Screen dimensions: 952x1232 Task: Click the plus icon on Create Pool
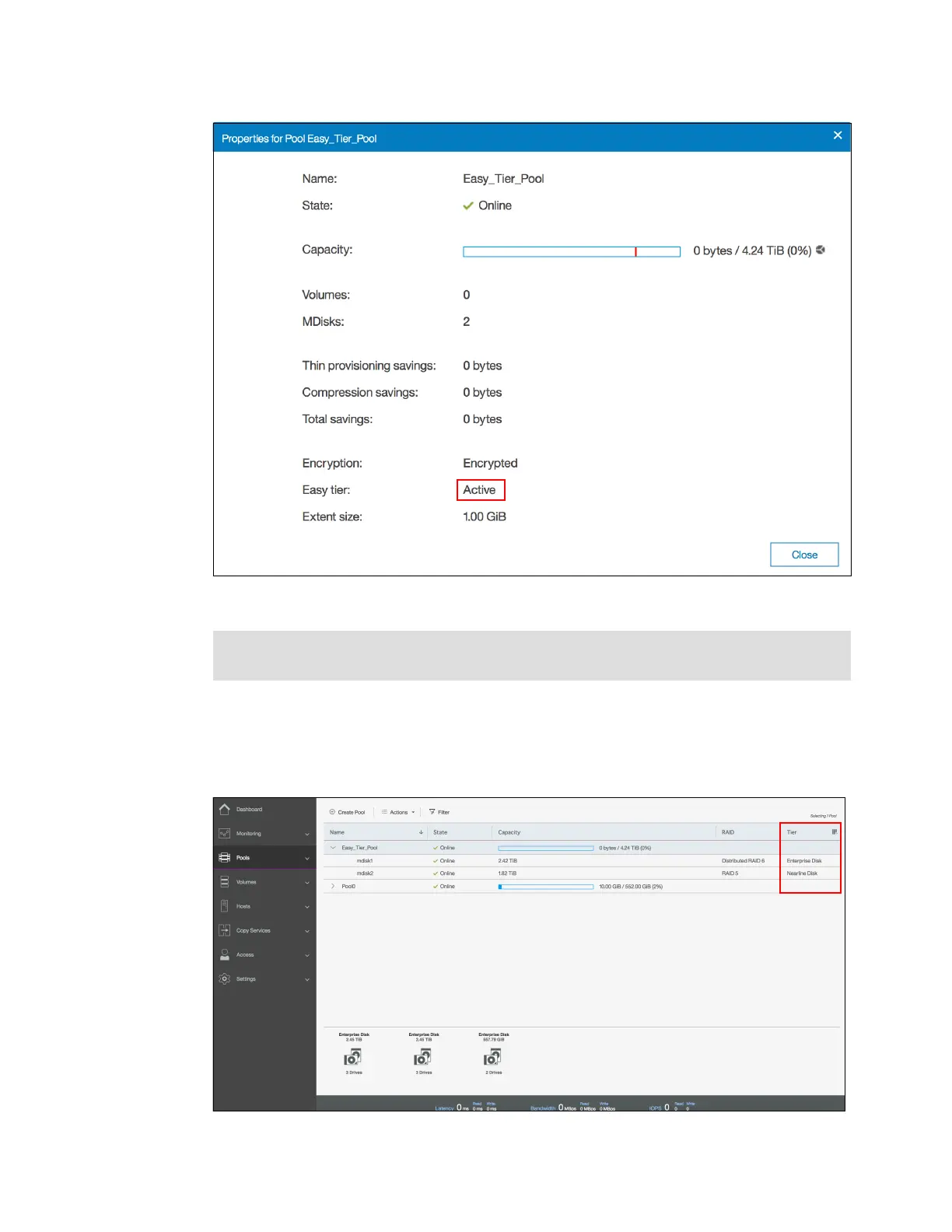point(332,812)
